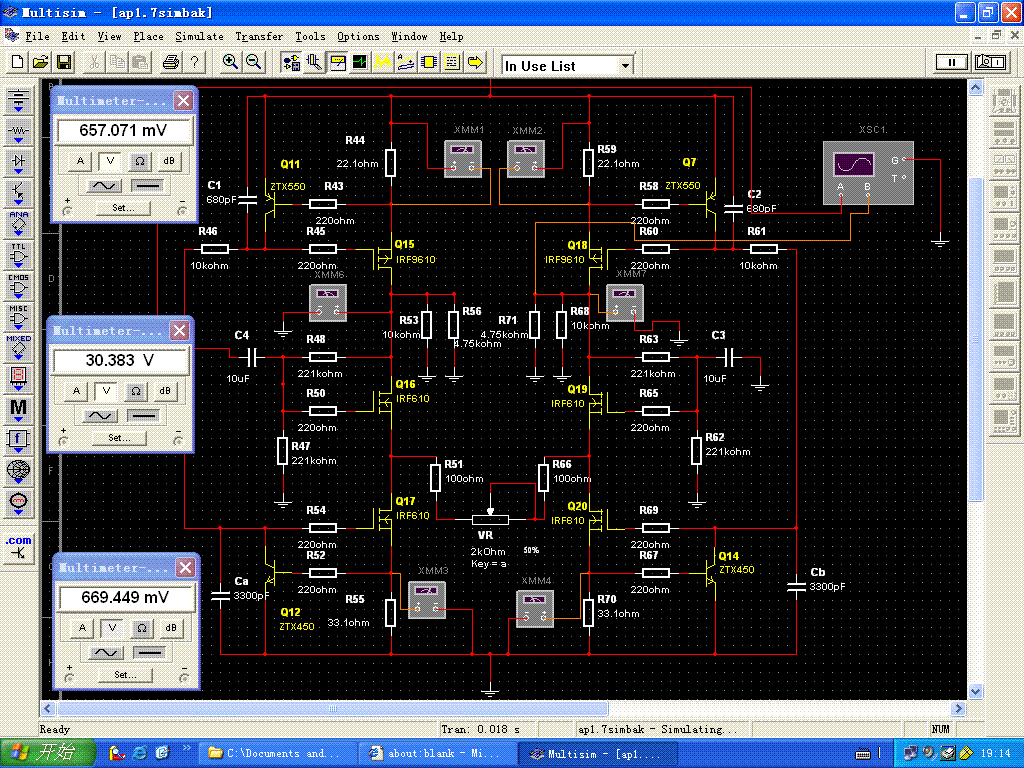Click the Print icon in toolbar
Viewport: 1024px width, 768px height.
(170, 62)
